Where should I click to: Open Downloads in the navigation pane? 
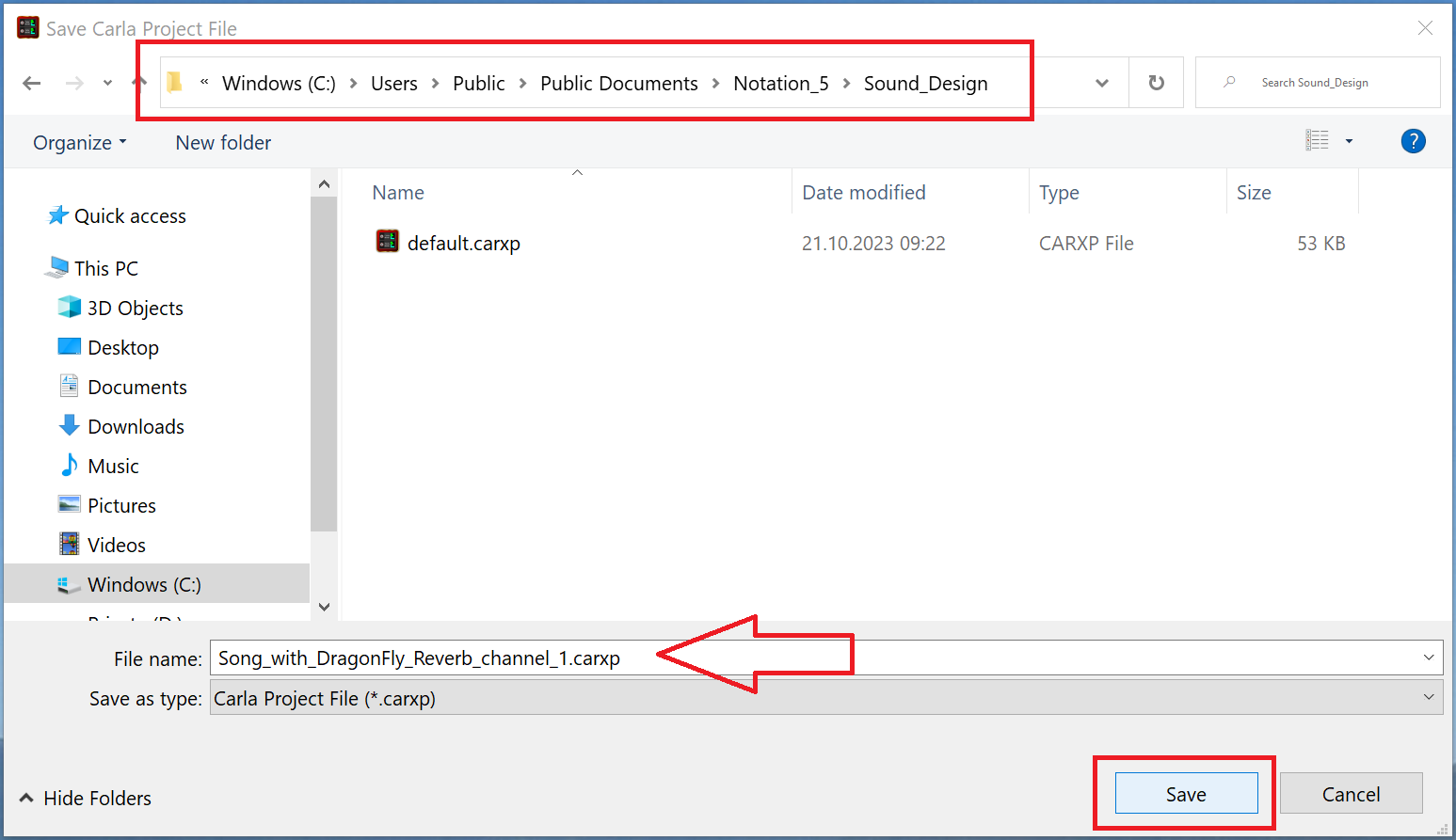click(x=136, y=427)
